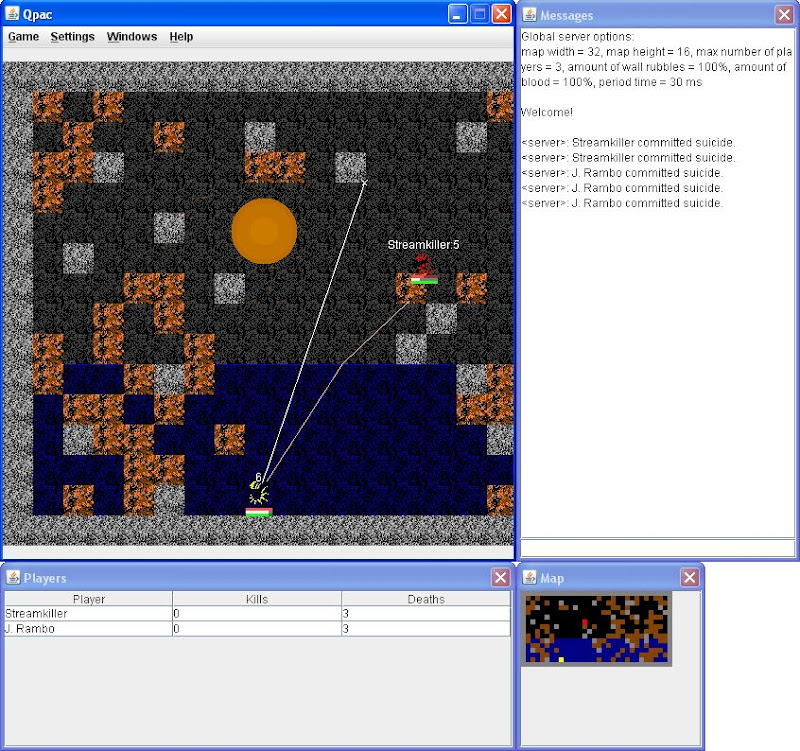Viewport: 800px width, 751px height.
Task: Open the Game menu
Action: 22,36
